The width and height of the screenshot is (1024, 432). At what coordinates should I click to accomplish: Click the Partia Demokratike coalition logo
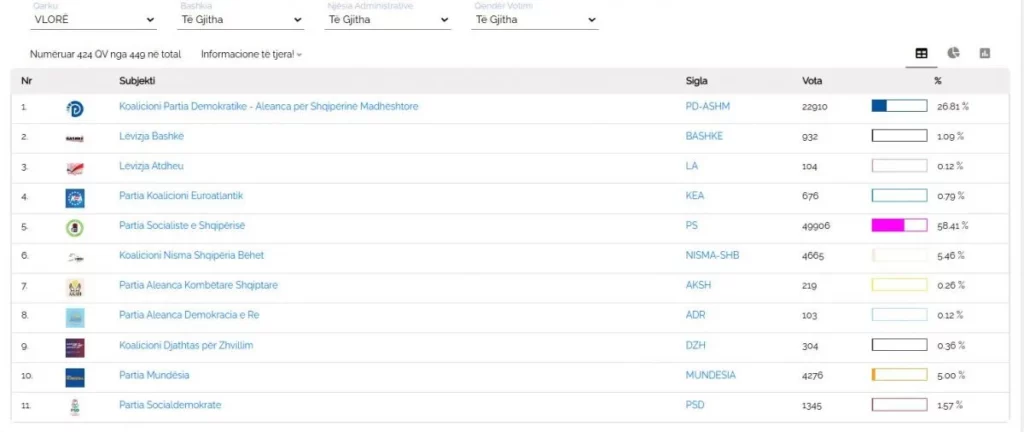75,108
